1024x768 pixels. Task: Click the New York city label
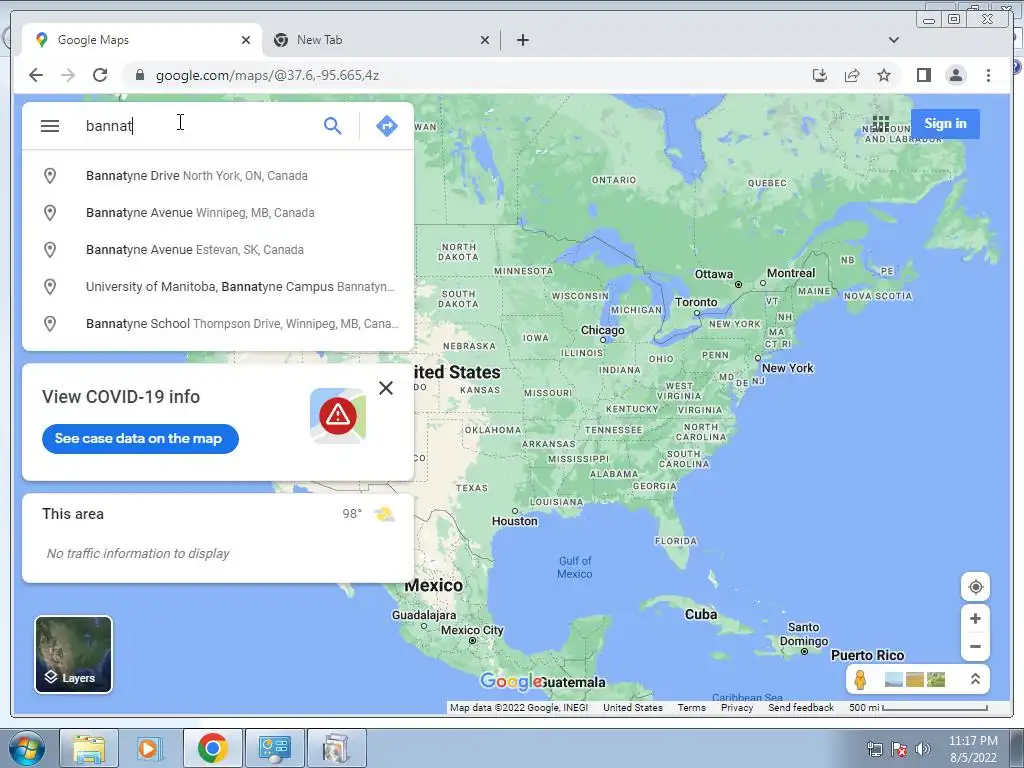point(788,368)
